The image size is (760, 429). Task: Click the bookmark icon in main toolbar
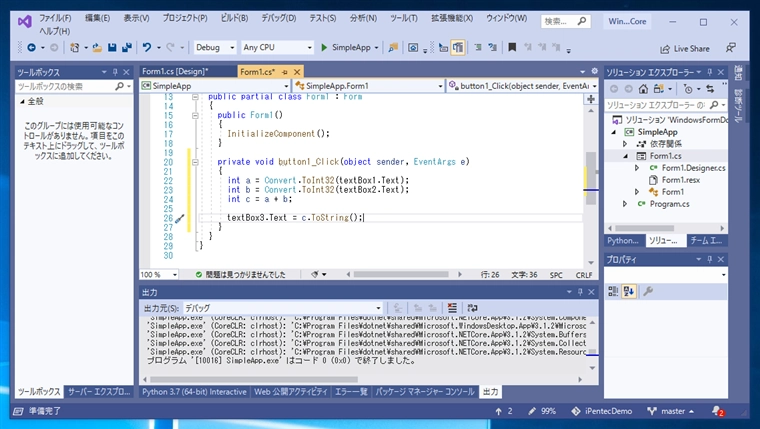[x=513, y=47]
